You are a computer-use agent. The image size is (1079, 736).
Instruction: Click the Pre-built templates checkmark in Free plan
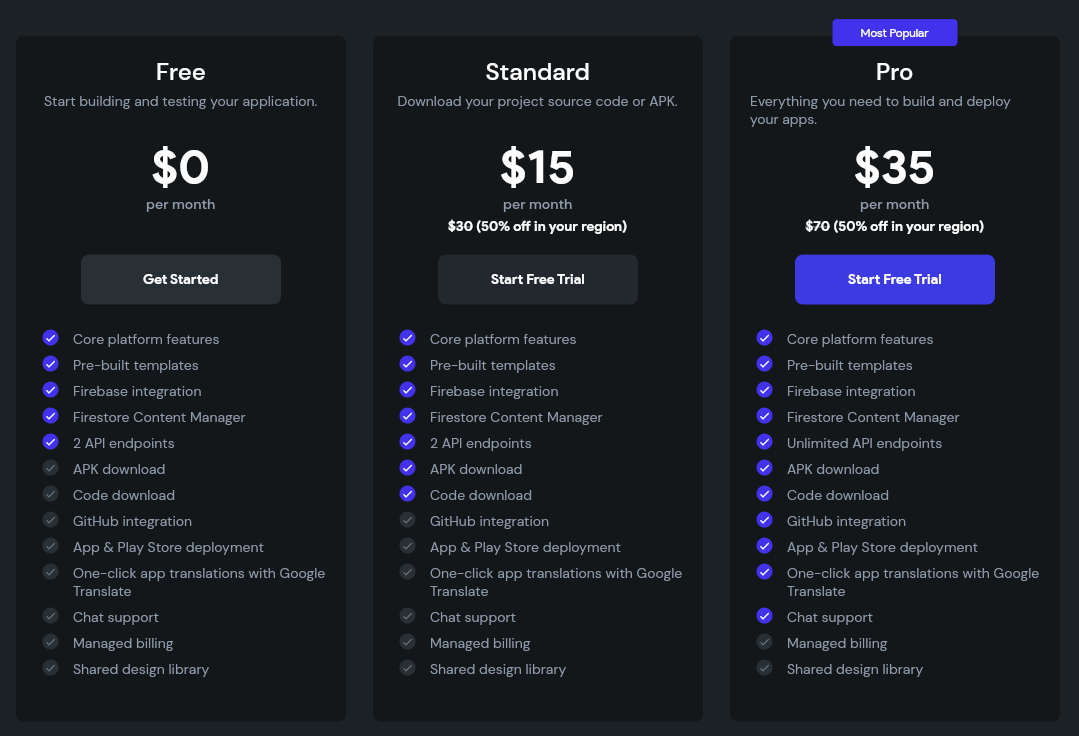[x=51, y=364]
